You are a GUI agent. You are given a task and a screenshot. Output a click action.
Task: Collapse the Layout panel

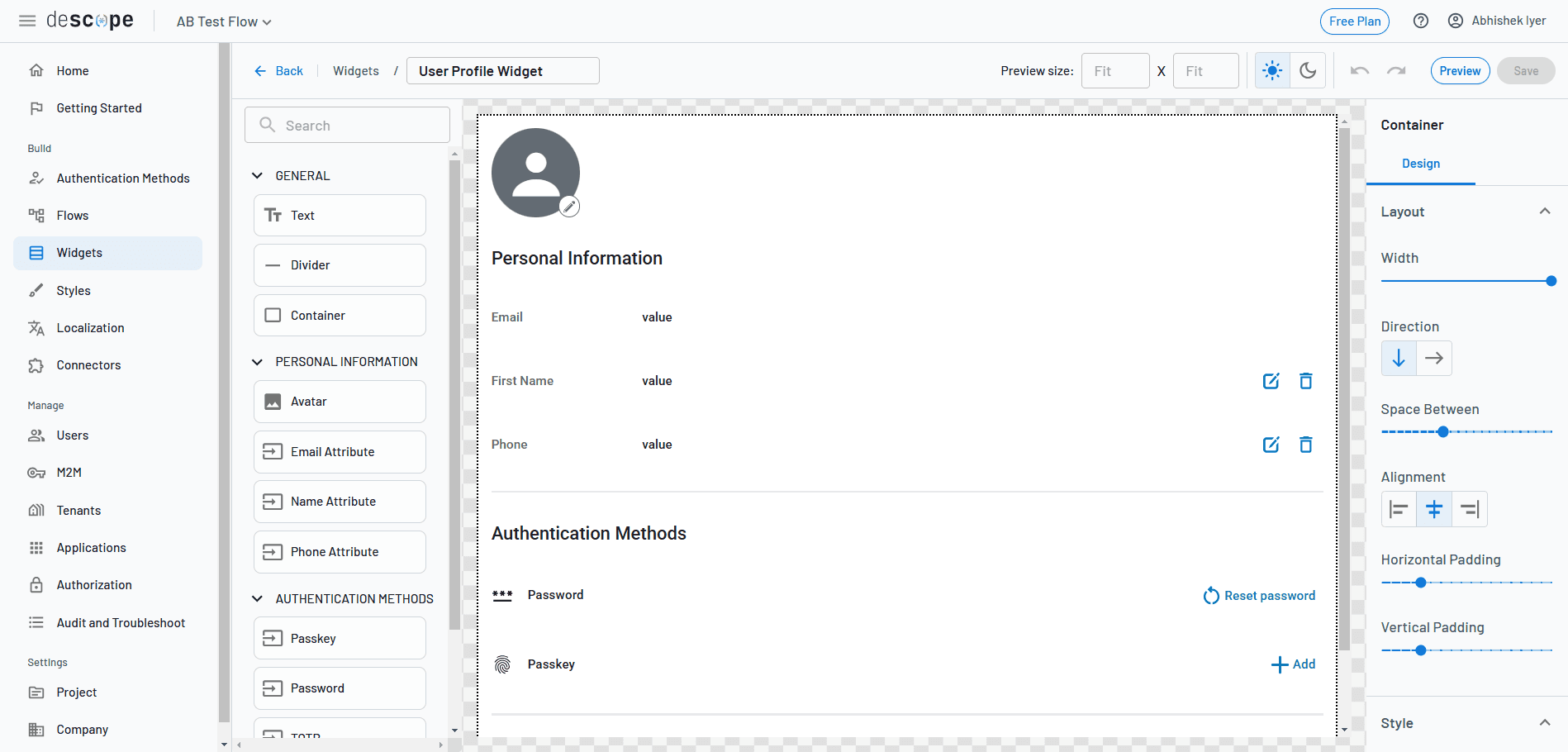coord(1545,212)
